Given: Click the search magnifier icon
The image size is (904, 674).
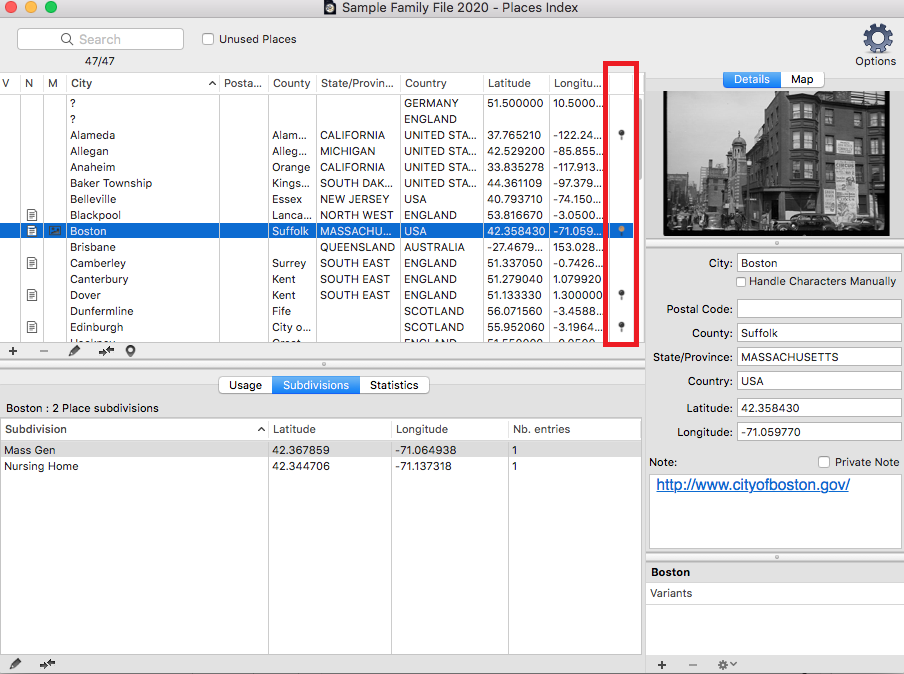Looking at the screenshot, I should point(67,39).
